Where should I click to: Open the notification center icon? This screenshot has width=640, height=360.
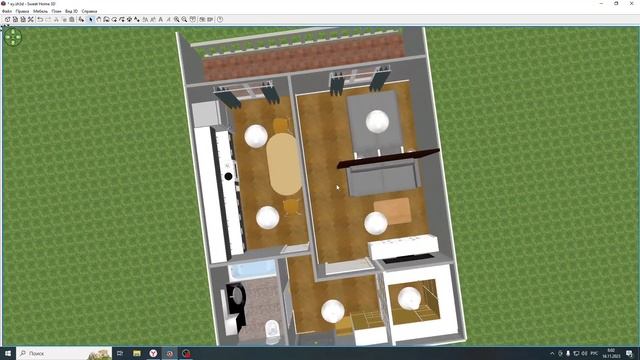click(x=629, y=353)
